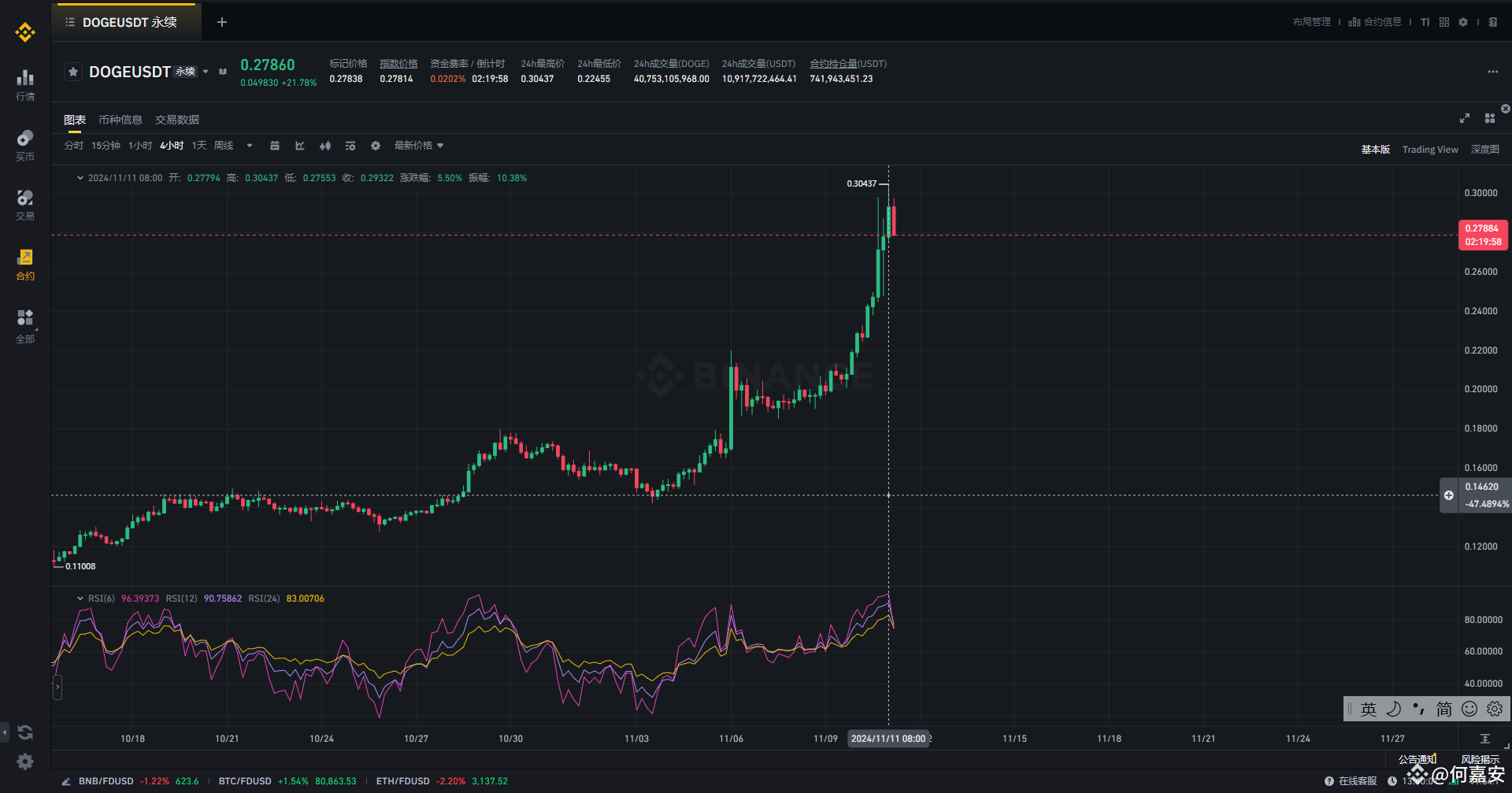Open the 买币 buy crypto sidebar section

tap(25, 146)
